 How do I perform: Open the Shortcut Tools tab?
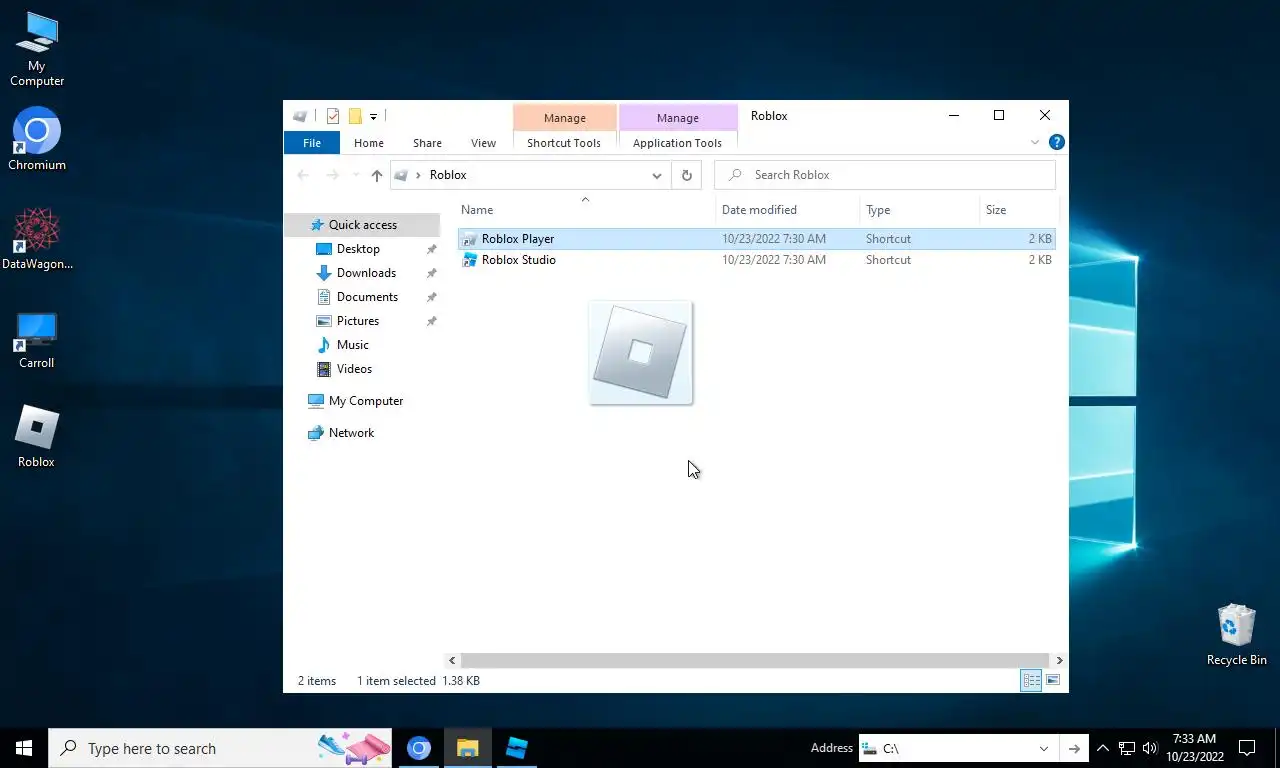click(x=564, y=143)
